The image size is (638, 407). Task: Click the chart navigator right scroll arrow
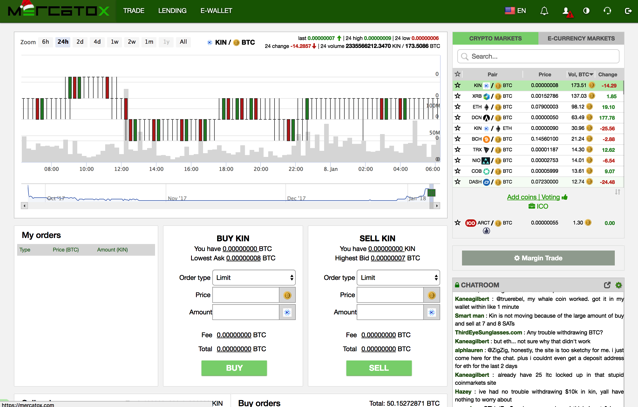tap(437, 206)
